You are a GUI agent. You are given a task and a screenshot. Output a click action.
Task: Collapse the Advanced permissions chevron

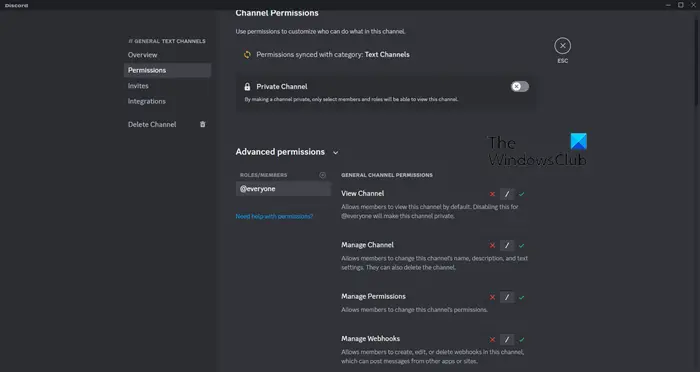pyautogui.click(x=335, y=153)
